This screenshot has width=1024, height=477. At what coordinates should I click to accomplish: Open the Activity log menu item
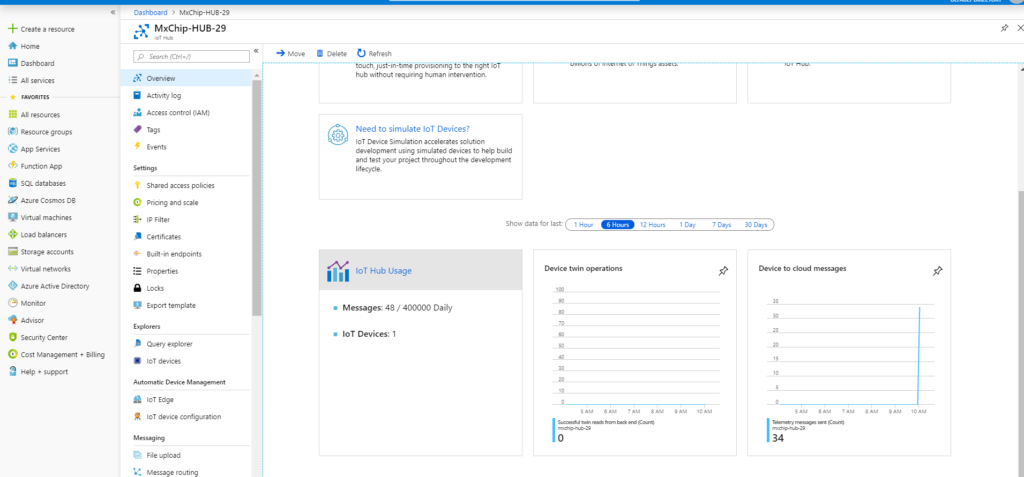point(163,96)
